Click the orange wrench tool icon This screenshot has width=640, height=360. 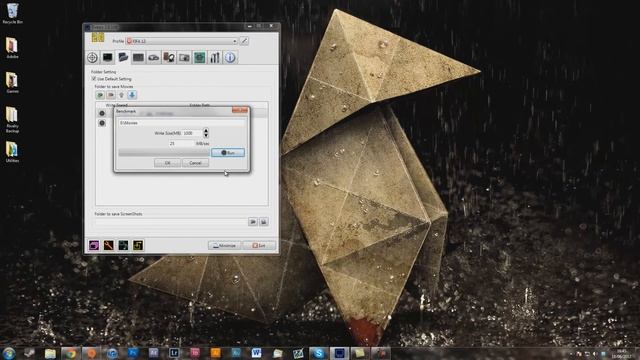109,245
